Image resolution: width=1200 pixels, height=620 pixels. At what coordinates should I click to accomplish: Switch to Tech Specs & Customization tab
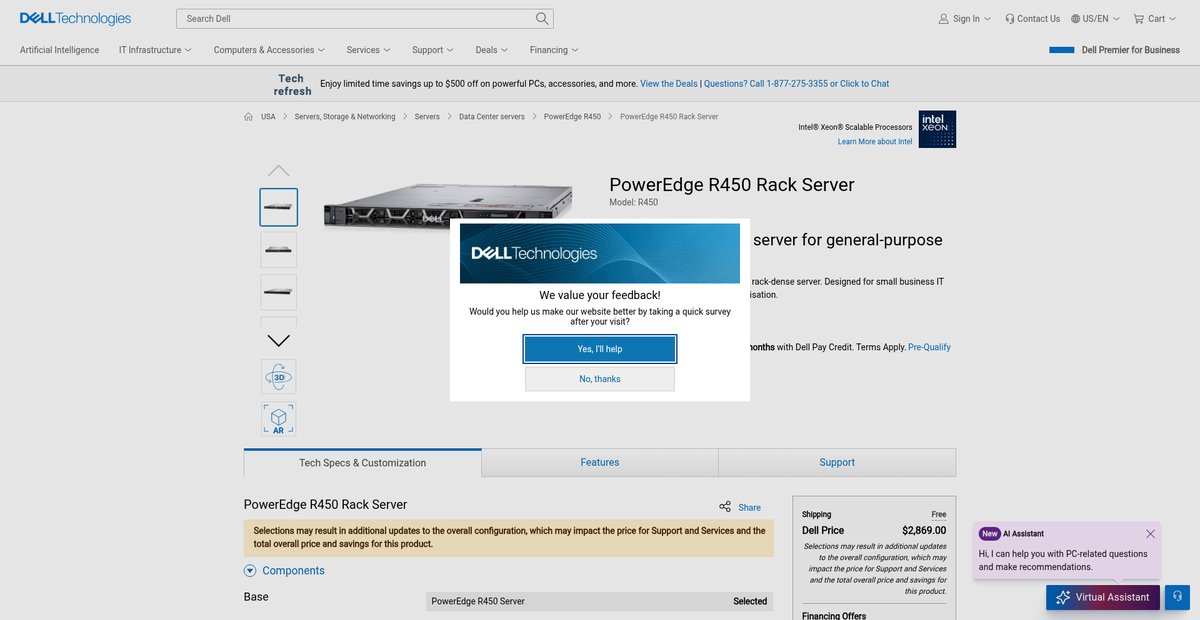click(362, 463)
